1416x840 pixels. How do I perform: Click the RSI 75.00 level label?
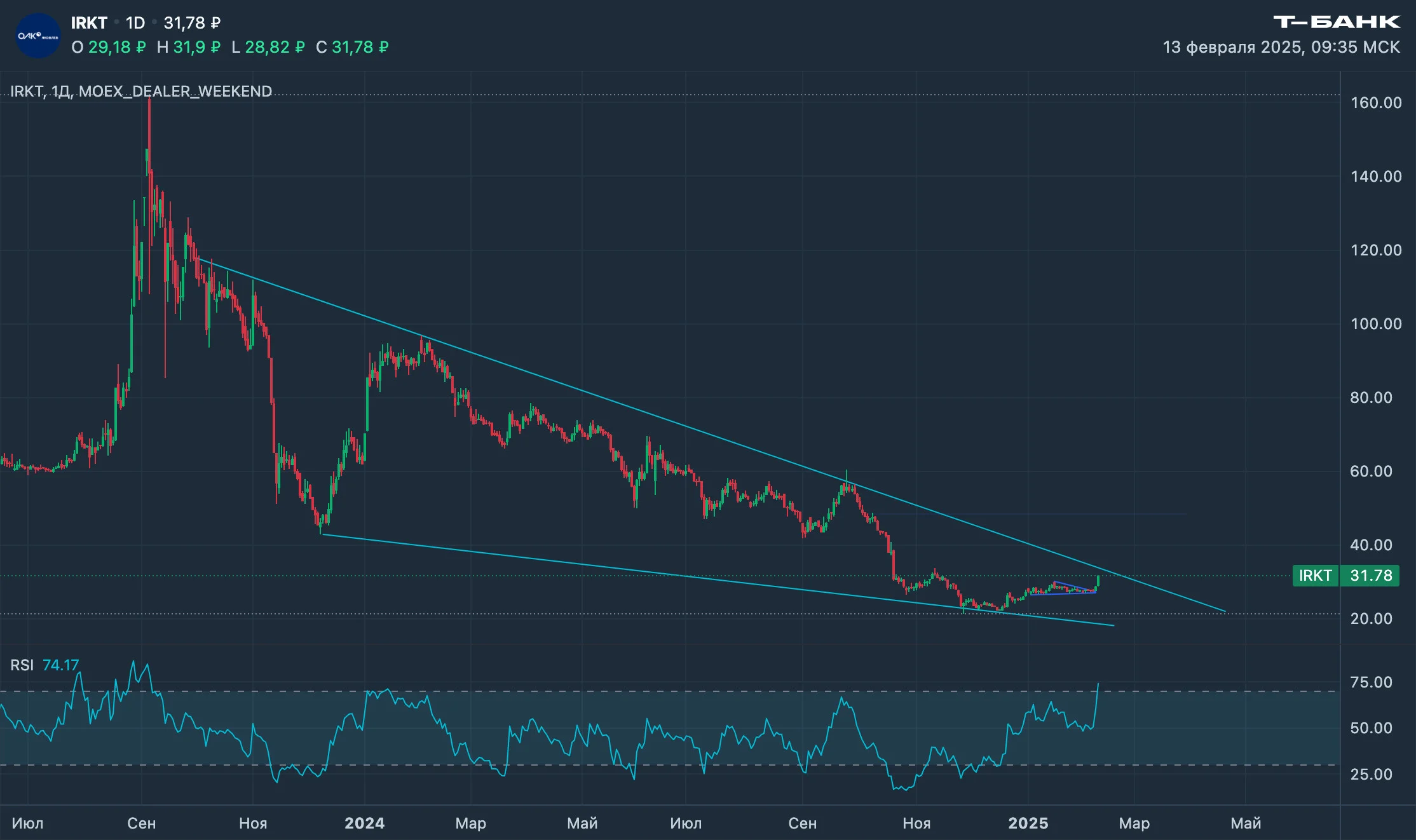(x=1371, y=682)
